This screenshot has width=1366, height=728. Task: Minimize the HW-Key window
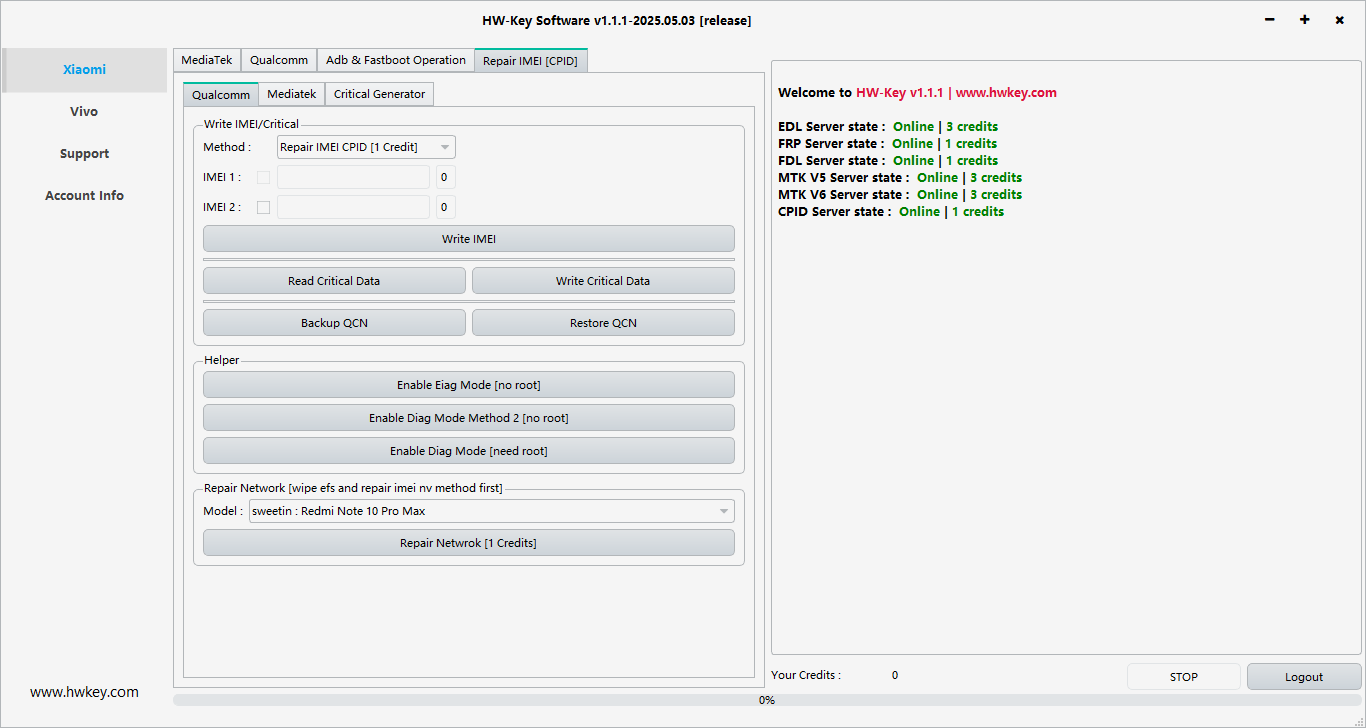(x=1270, y=20)
